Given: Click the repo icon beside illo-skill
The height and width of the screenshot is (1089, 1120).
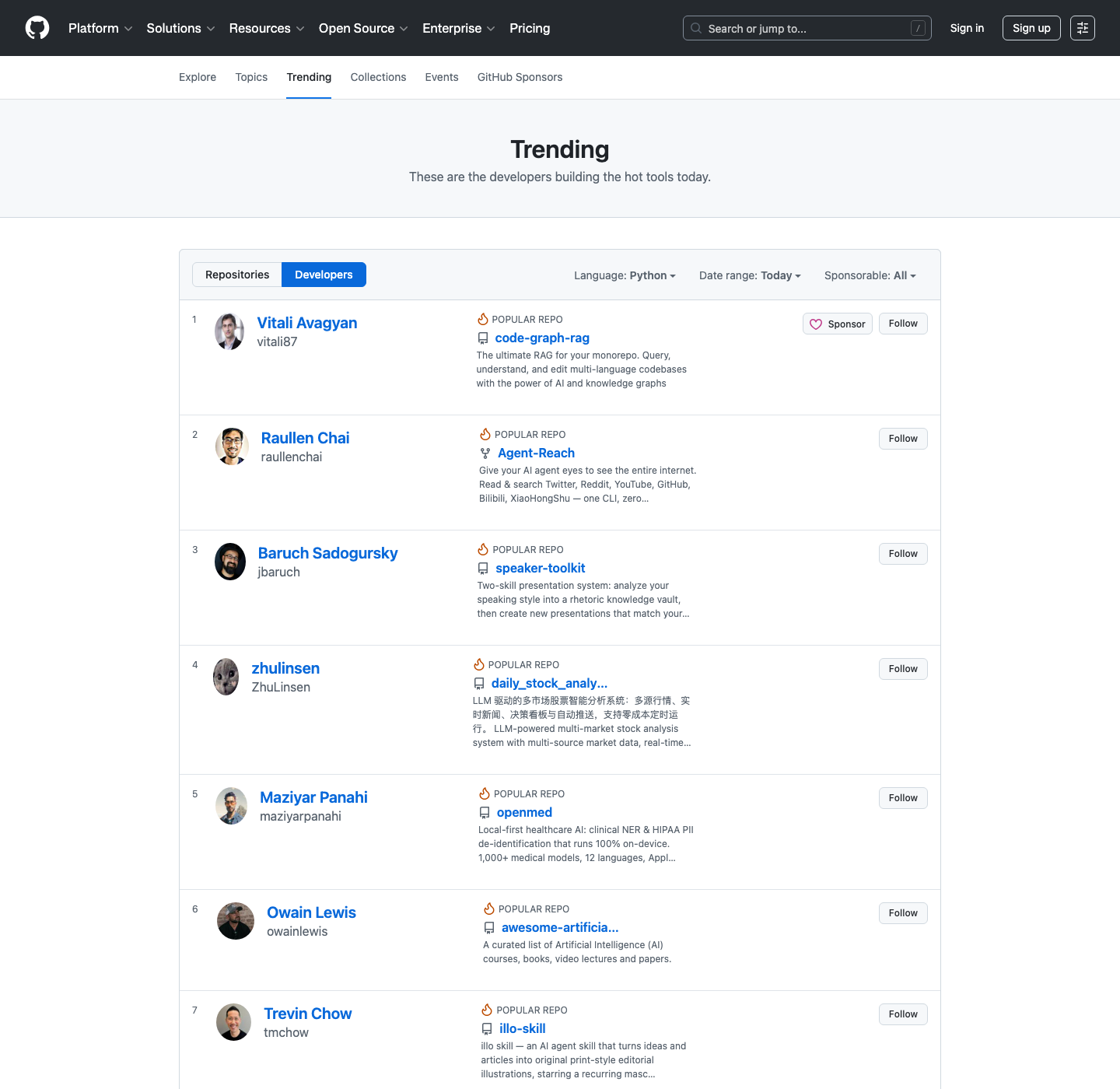Looking at the screenshot, I should 487,1029.
